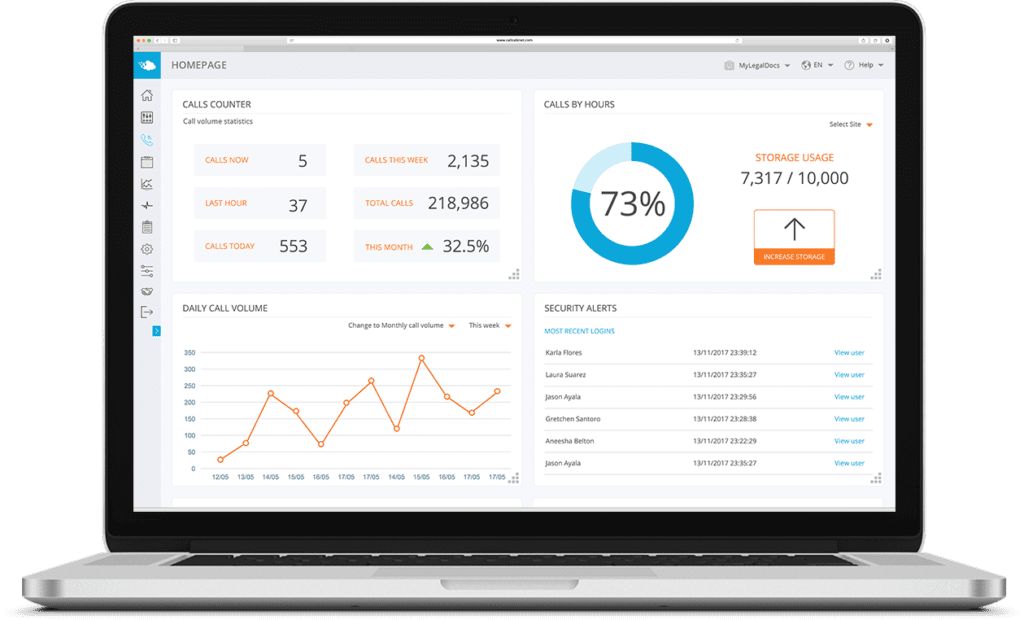Viewport: 1024px width, 620px height.
Task: Expand the Select Site dropdown
Action: pos(851,125)
